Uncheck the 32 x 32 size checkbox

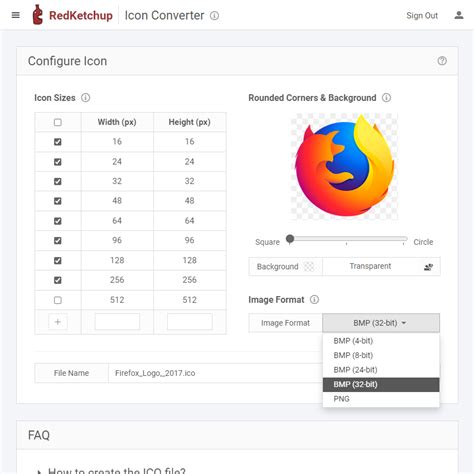(58, 181)
